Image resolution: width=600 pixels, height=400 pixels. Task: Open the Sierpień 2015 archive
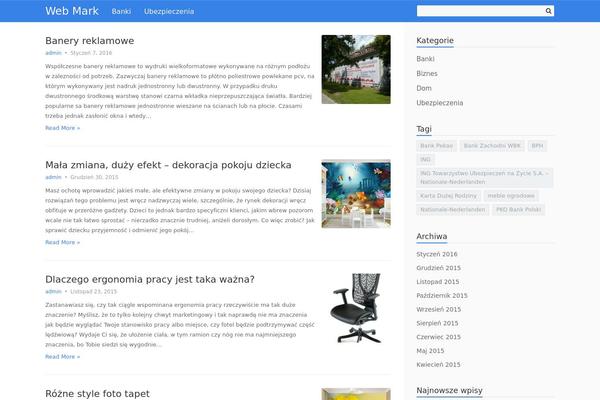[x=437, y=323]
